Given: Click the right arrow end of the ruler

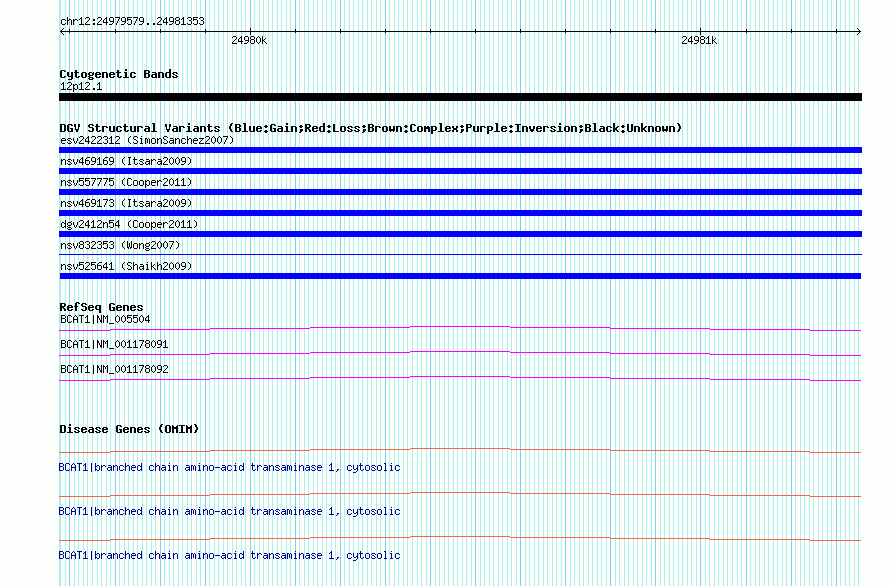Looking at the screenshot, I should [x=858, y=31].
